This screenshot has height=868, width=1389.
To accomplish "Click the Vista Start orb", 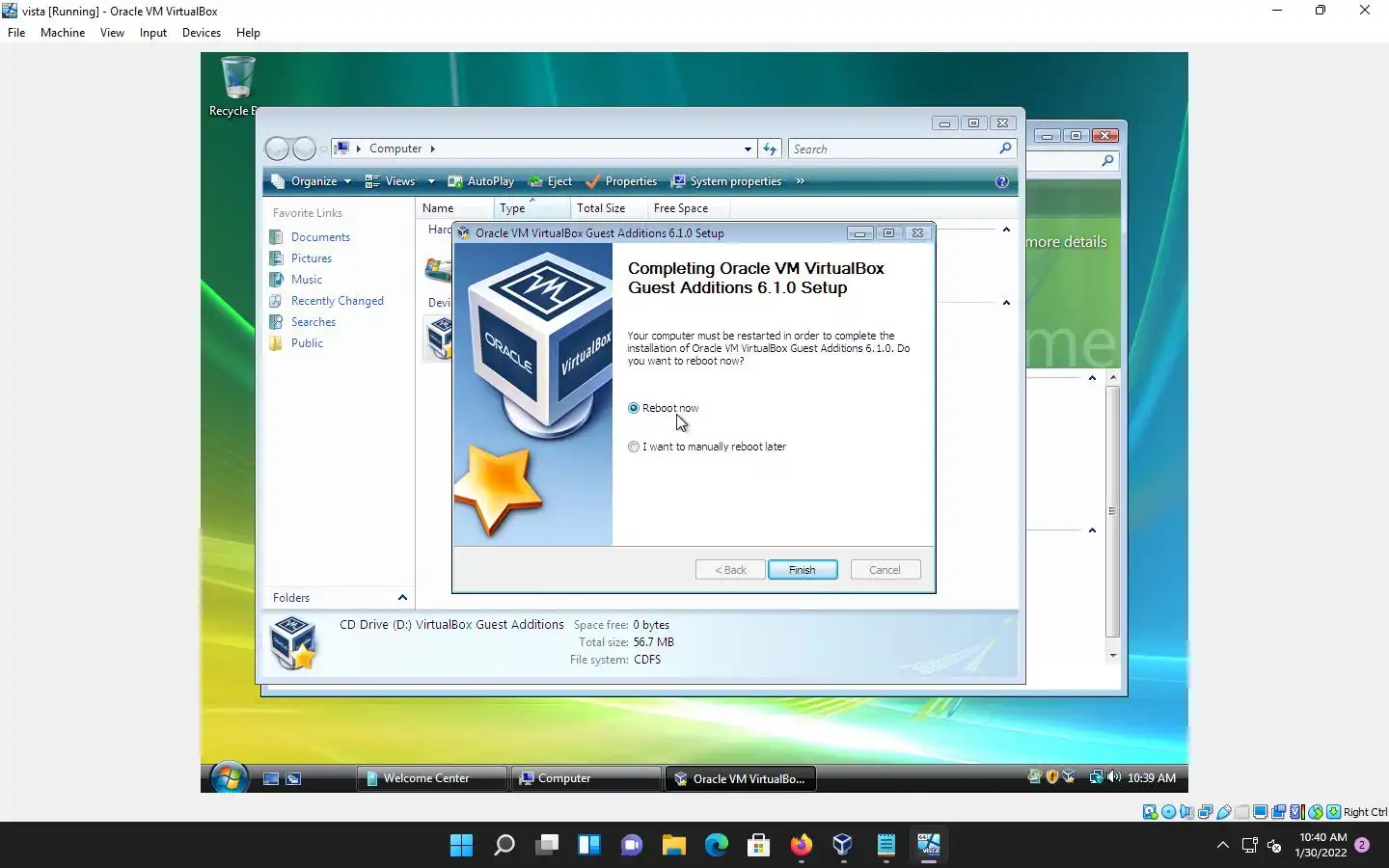I will (x=229, y=777).
